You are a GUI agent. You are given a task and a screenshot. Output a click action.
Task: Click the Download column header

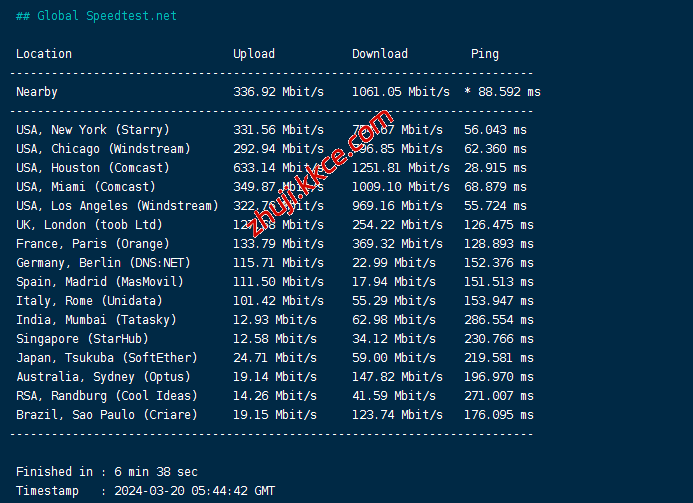point(380,54)
